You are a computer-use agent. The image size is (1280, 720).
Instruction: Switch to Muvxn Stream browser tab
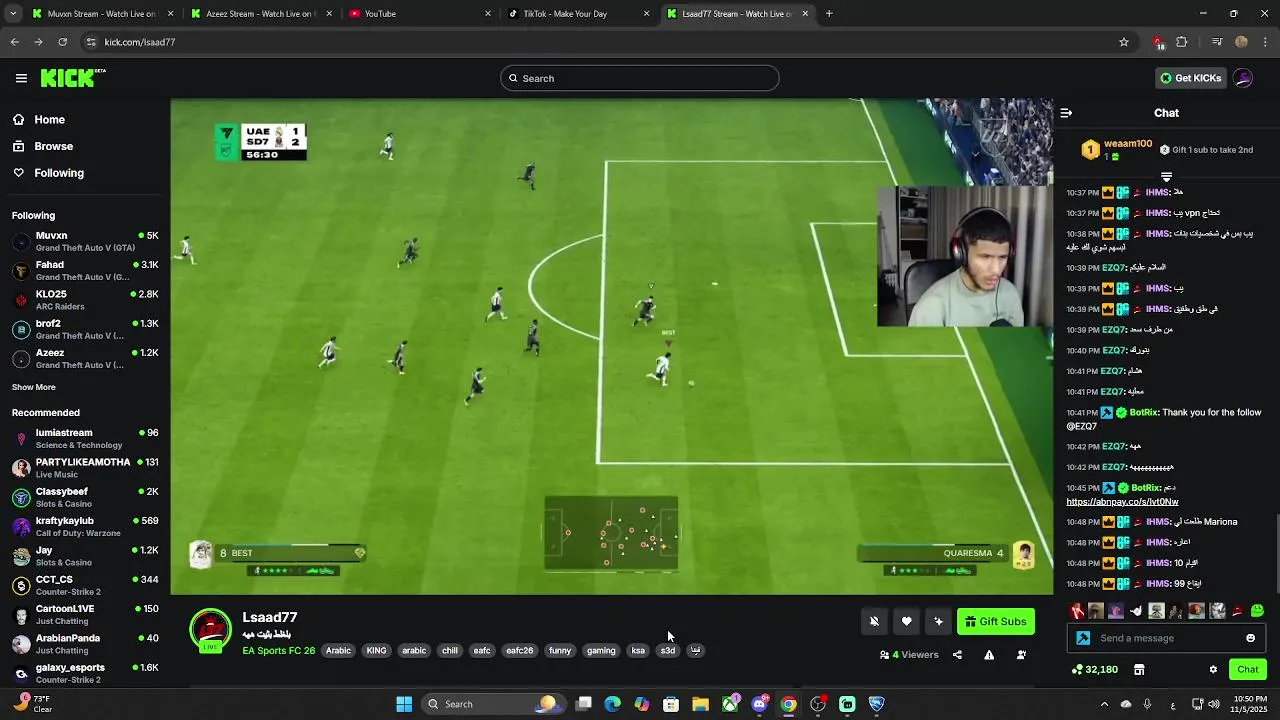pos(95,14)
